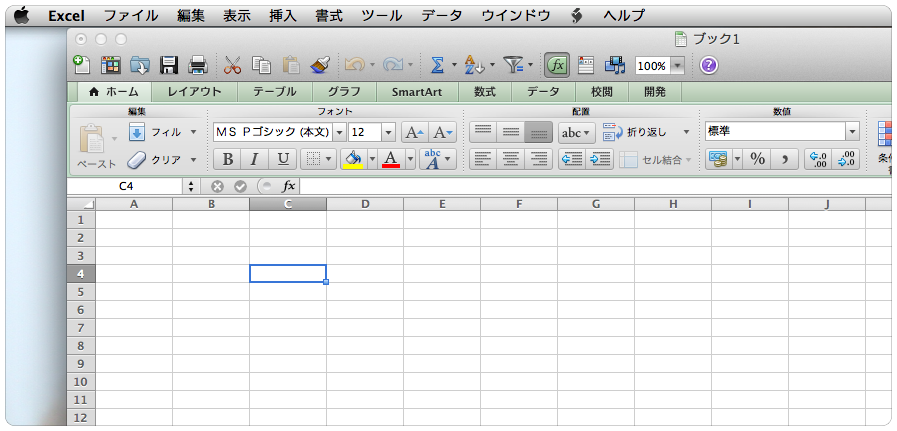Apply comma style format
897x431 pixels.
(785, 159)
